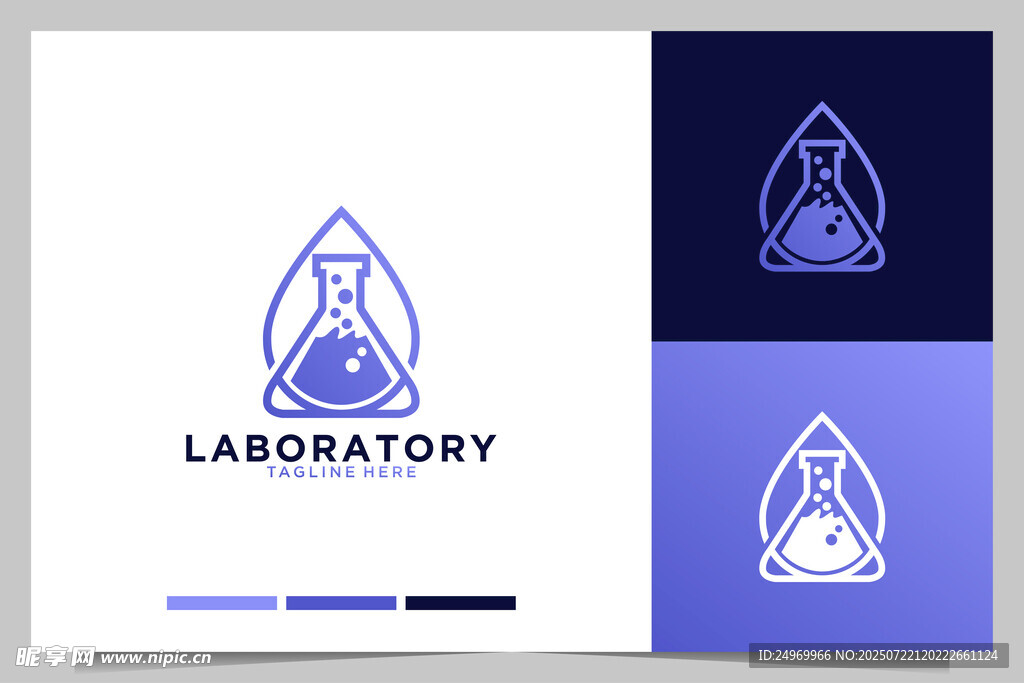Pick the light purple color swatch

(221, 603)
